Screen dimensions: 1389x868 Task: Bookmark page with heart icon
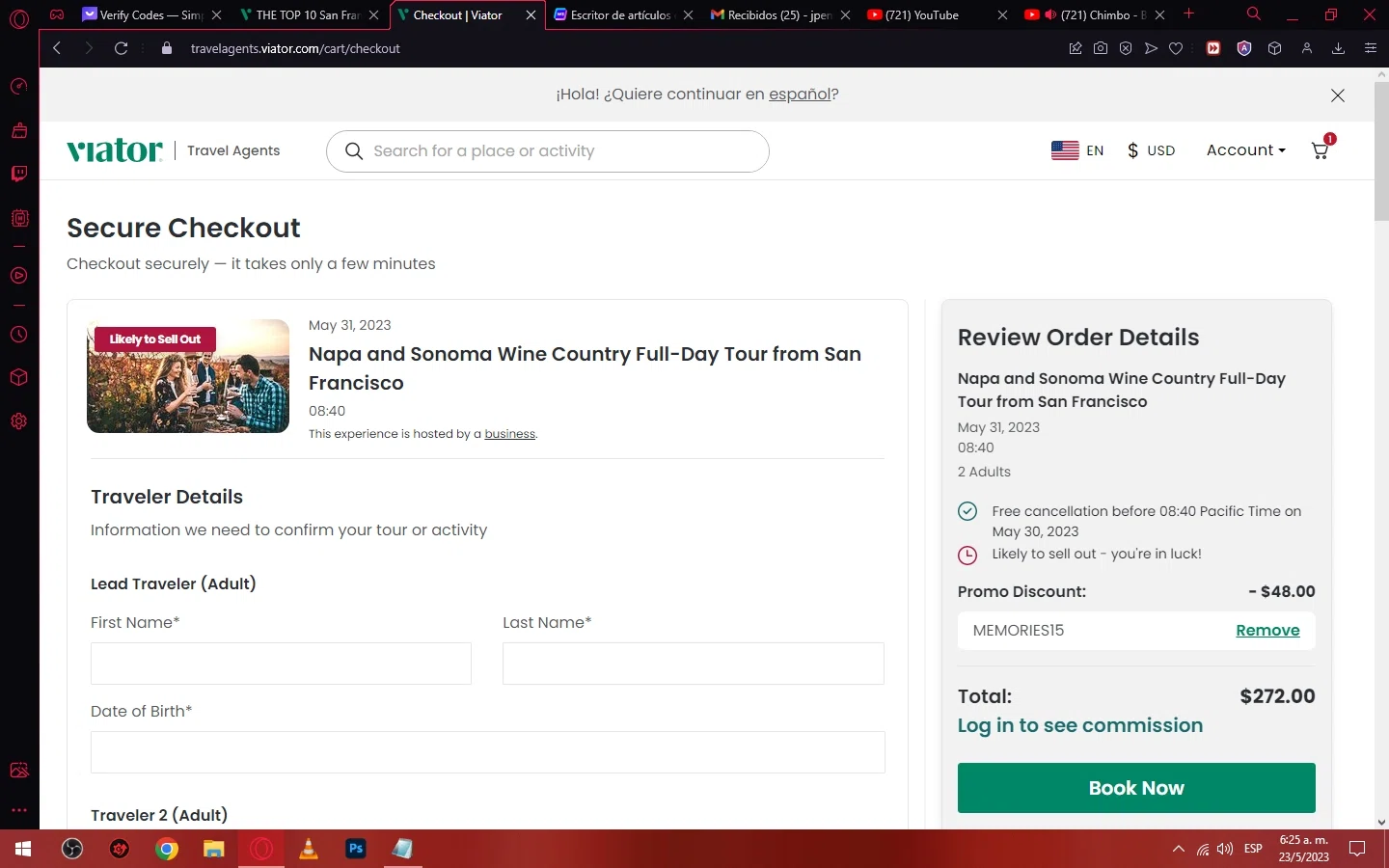pyautogui.click(x=1176, y=48)
